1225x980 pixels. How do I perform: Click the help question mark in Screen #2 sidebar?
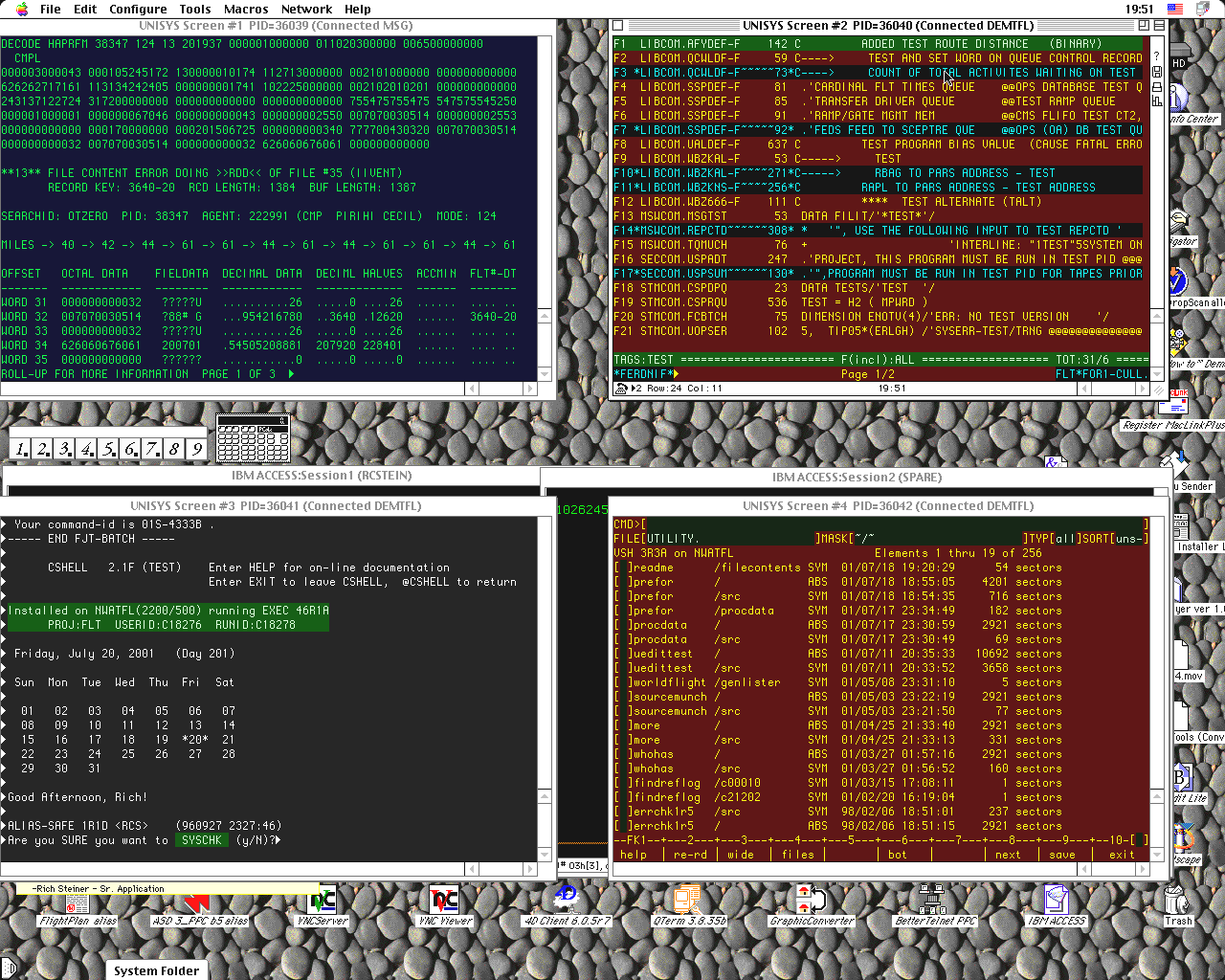pyautogui.click(x=1156, y=56)
